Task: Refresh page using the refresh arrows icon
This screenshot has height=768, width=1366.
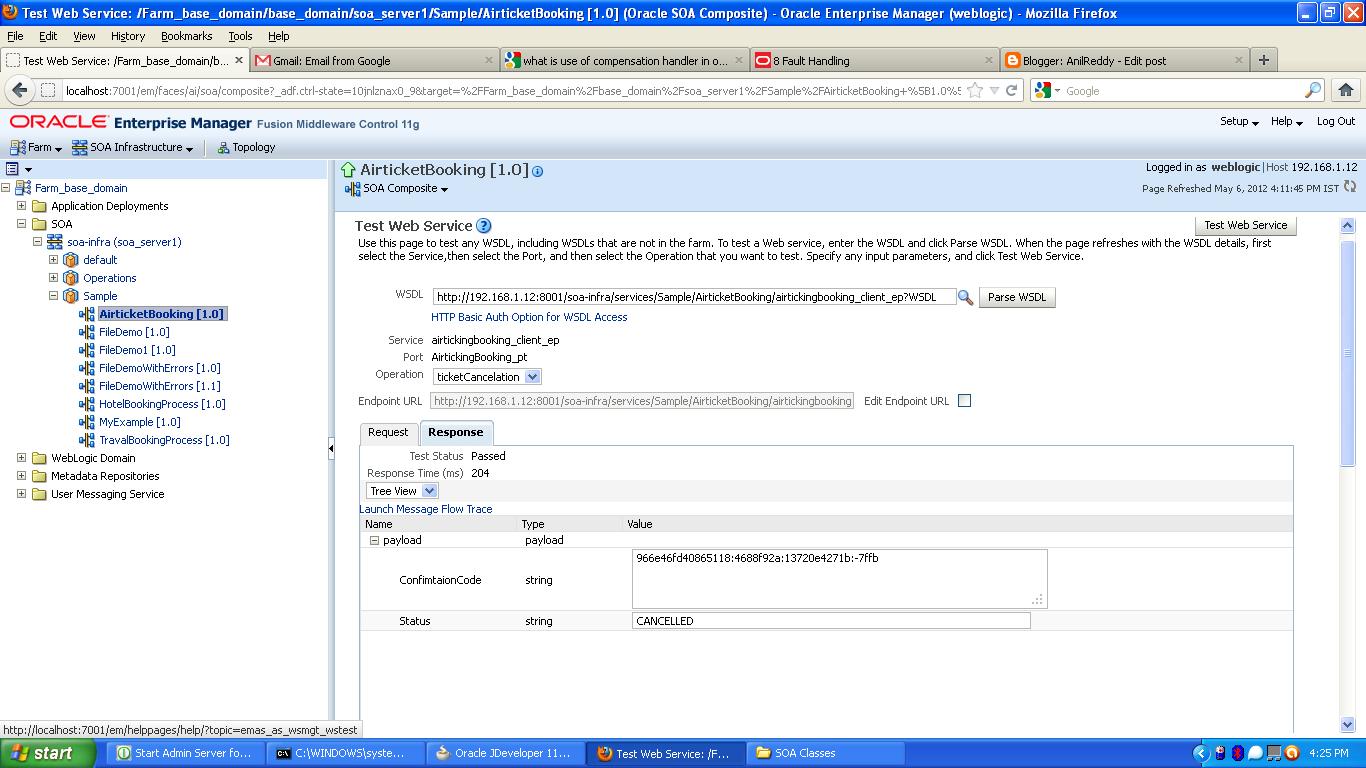Action: click(1350, 187)
